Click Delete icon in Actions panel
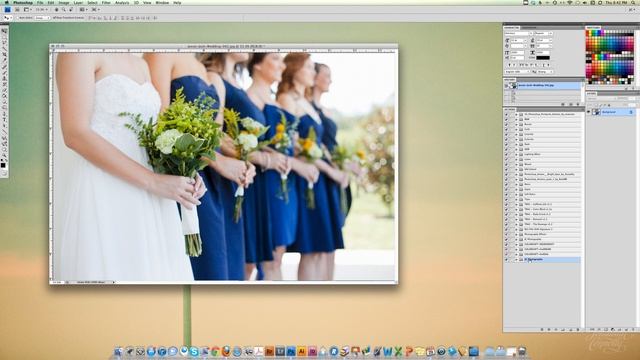The width and height of the screenshot is (640, 360). tap(578, 329)
